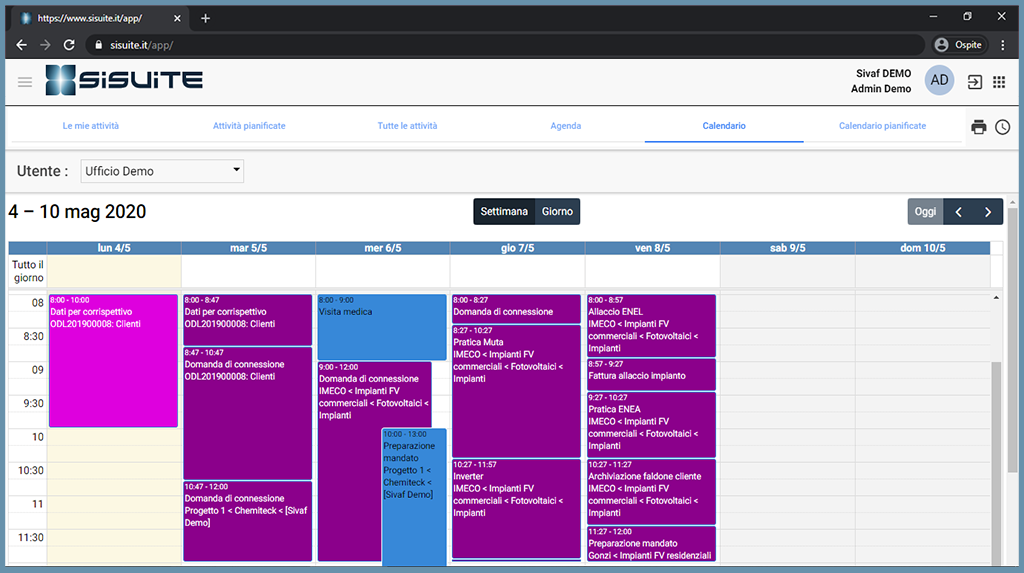Switch to Le mie attività tab
1024x573 pixels.
point(91,125)
